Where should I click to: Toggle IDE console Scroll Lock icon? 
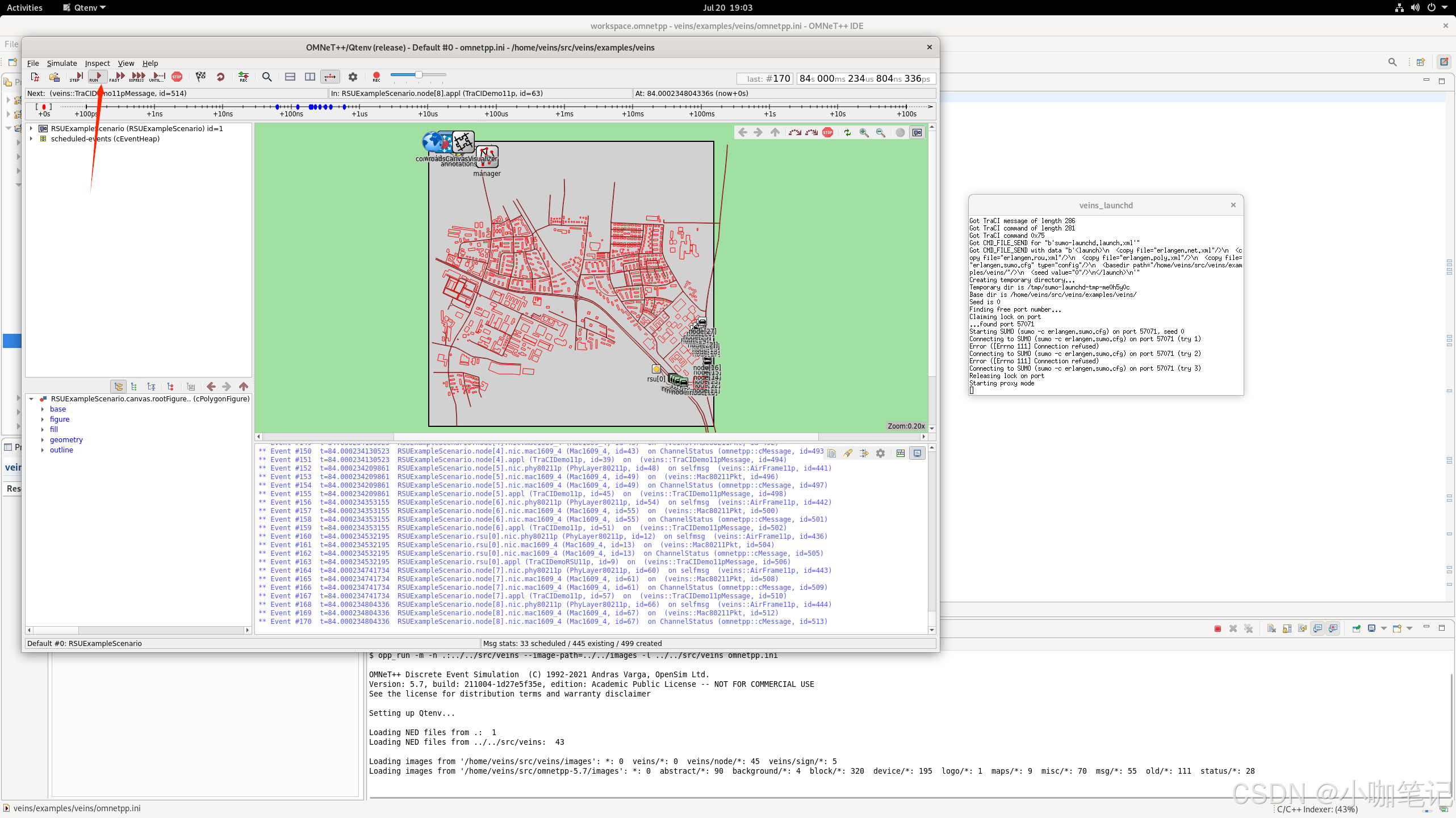pos(1287,628)
